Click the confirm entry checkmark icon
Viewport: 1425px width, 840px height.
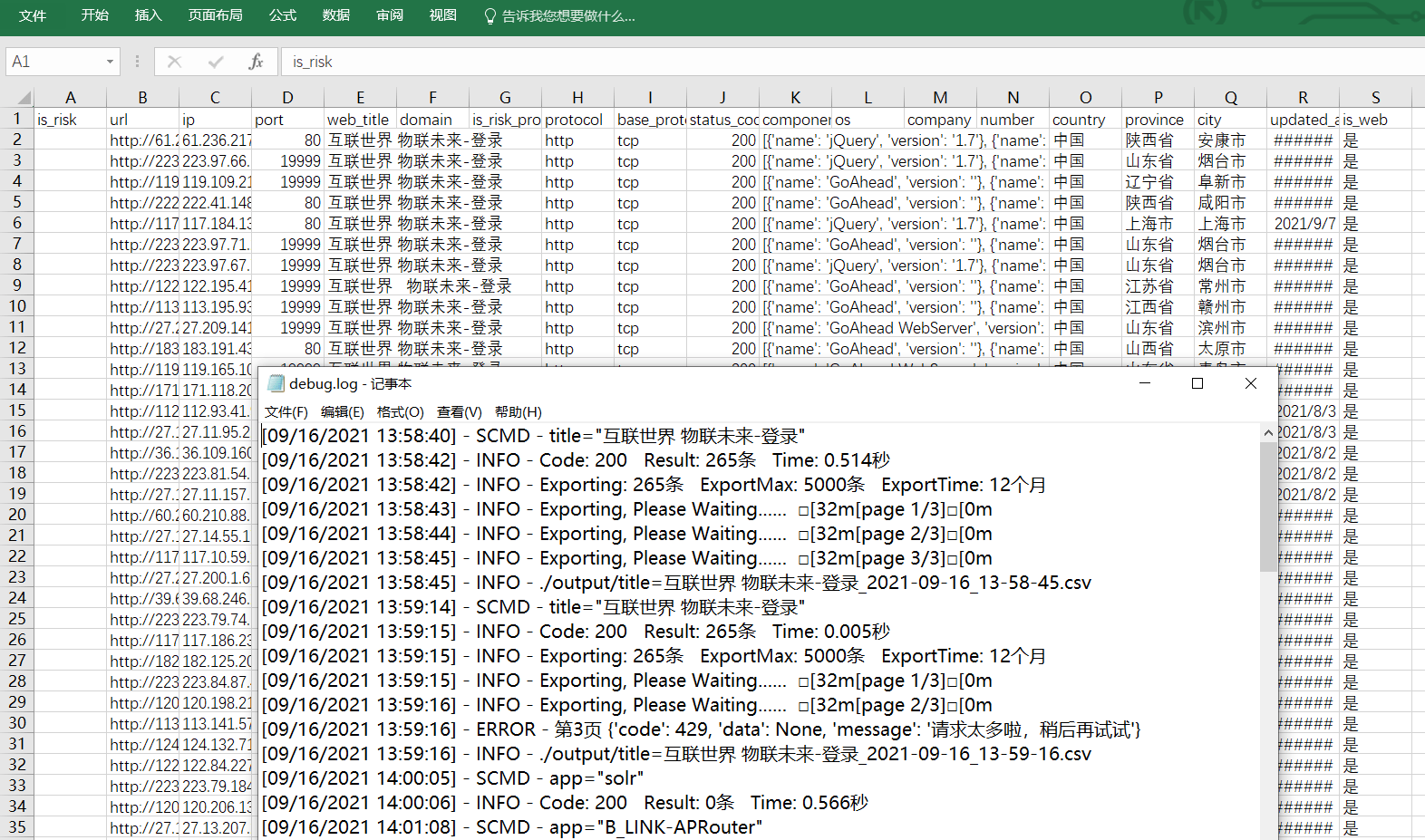point(216,62)
